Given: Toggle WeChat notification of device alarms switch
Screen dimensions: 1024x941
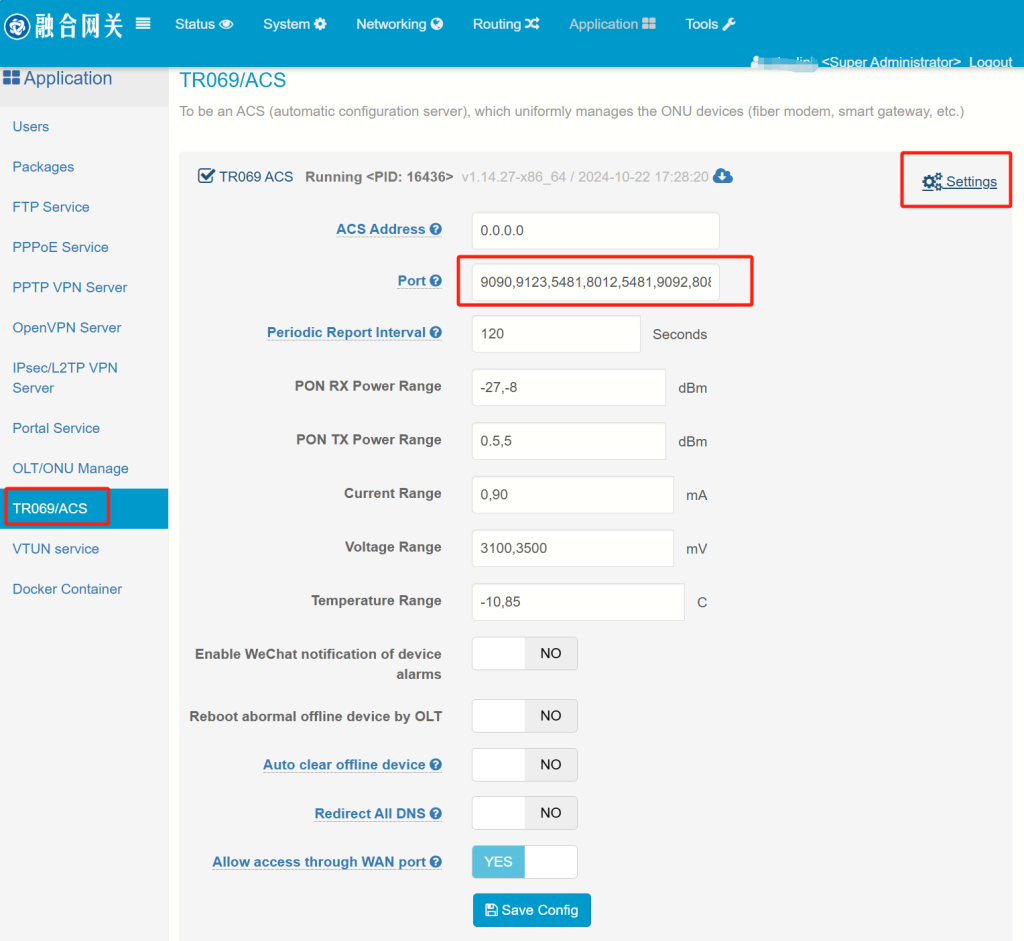Looking at the screenshot, I should (x=524, y=654).
